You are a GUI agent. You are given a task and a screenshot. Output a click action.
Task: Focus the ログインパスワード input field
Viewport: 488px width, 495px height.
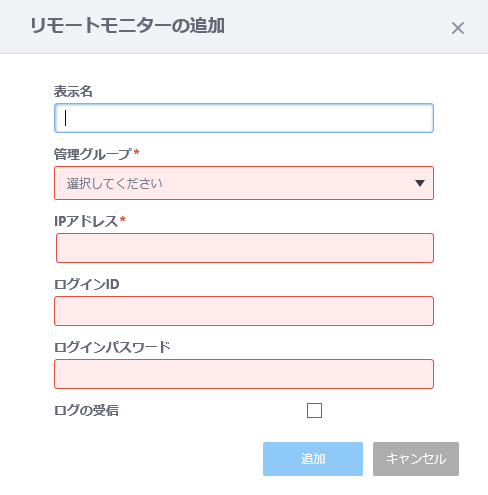tap(244, 374)
